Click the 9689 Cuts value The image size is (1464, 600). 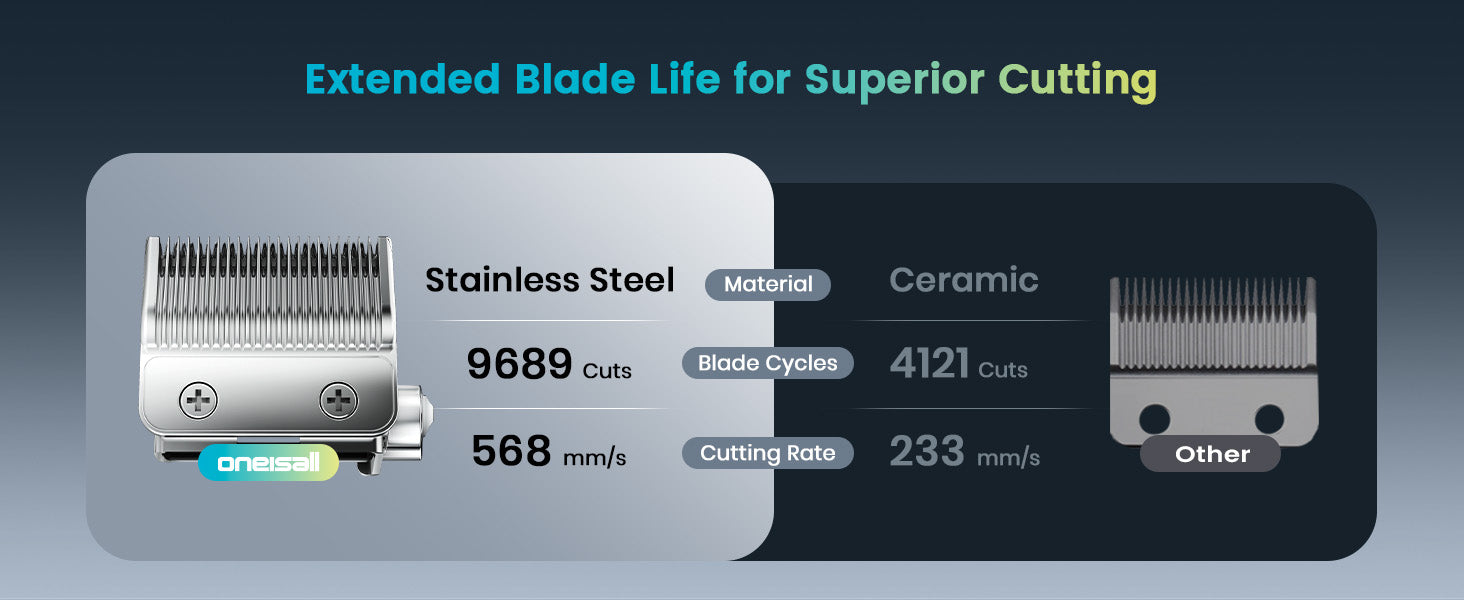click(549, 365)
